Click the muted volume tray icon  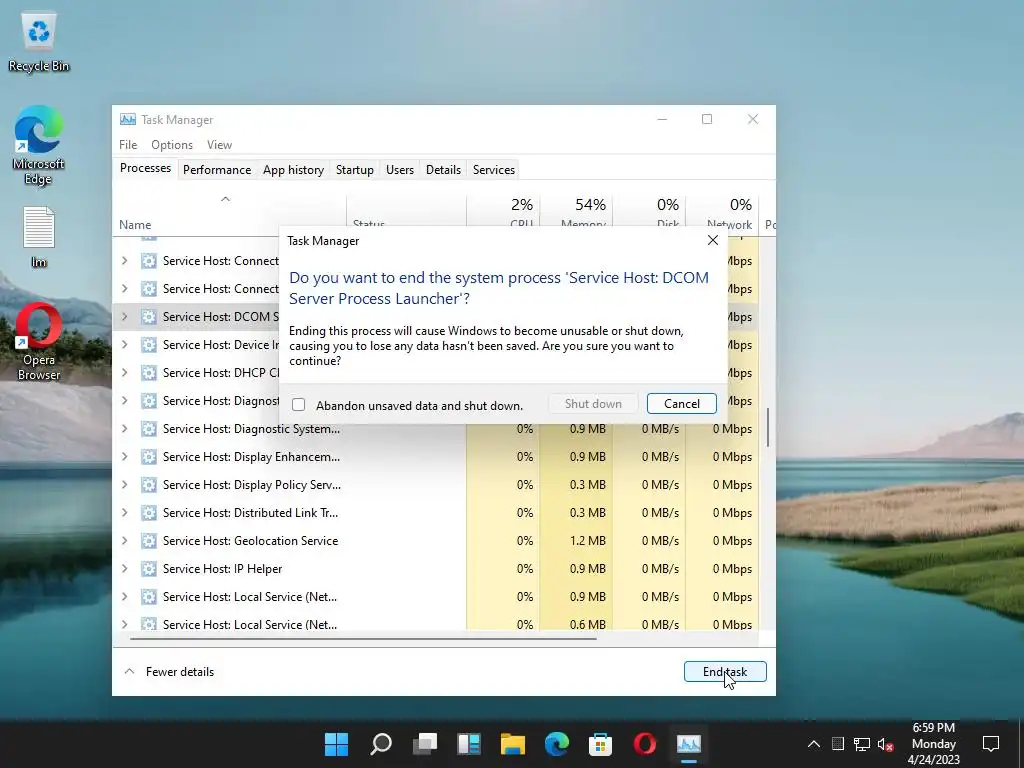[886, 744]
